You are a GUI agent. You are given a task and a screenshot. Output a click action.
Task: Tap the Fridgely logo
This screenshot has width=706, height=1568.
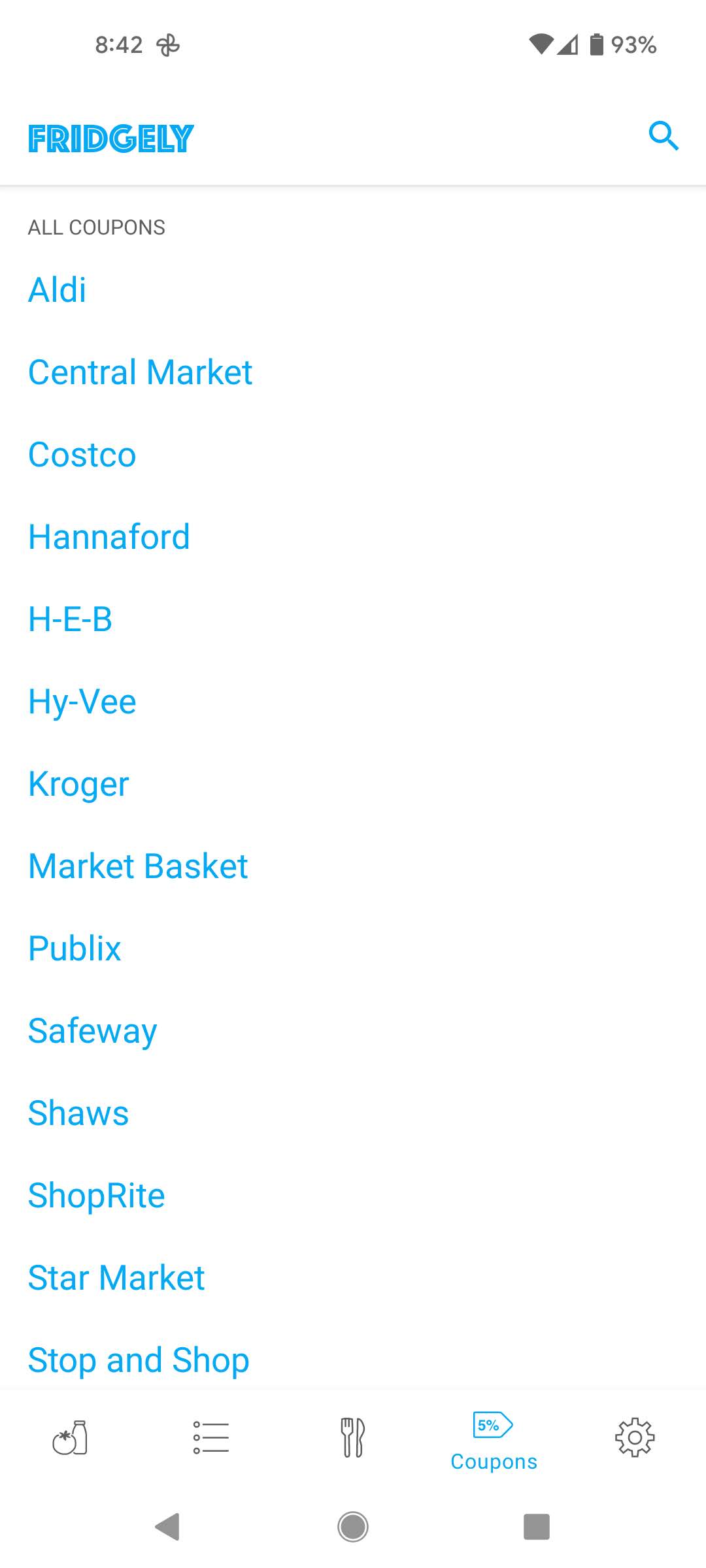111,139
